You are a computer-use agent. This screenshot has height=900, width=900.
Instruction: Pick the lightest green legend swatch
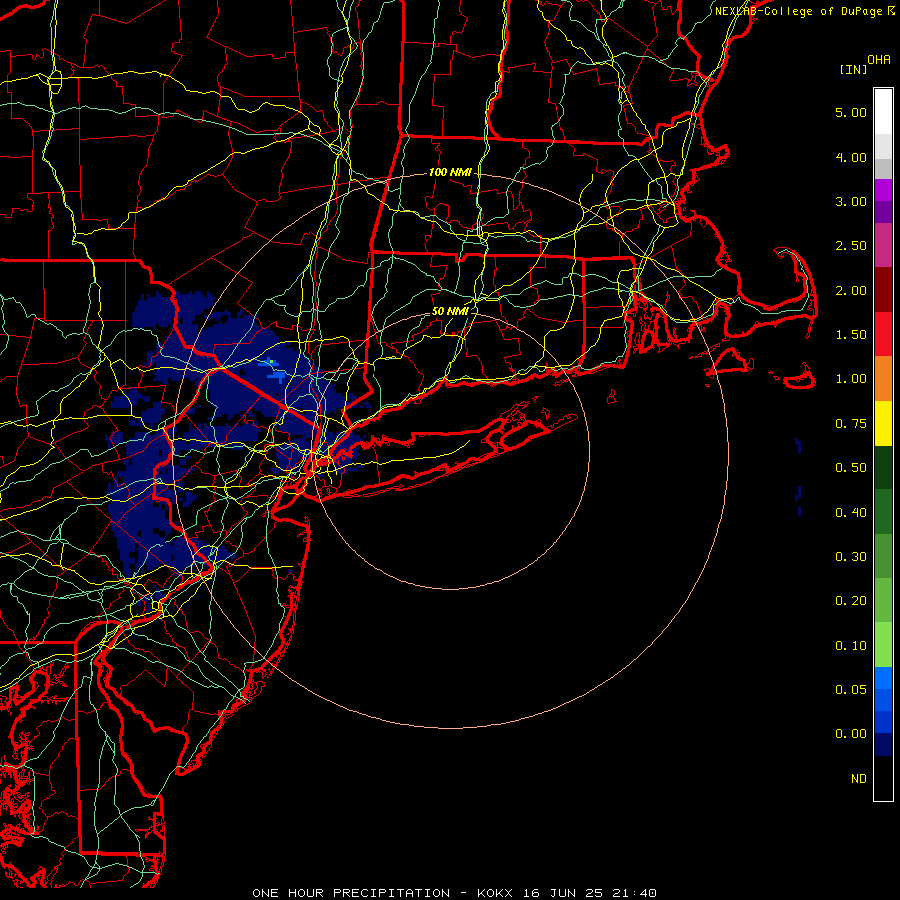point(883,645)
